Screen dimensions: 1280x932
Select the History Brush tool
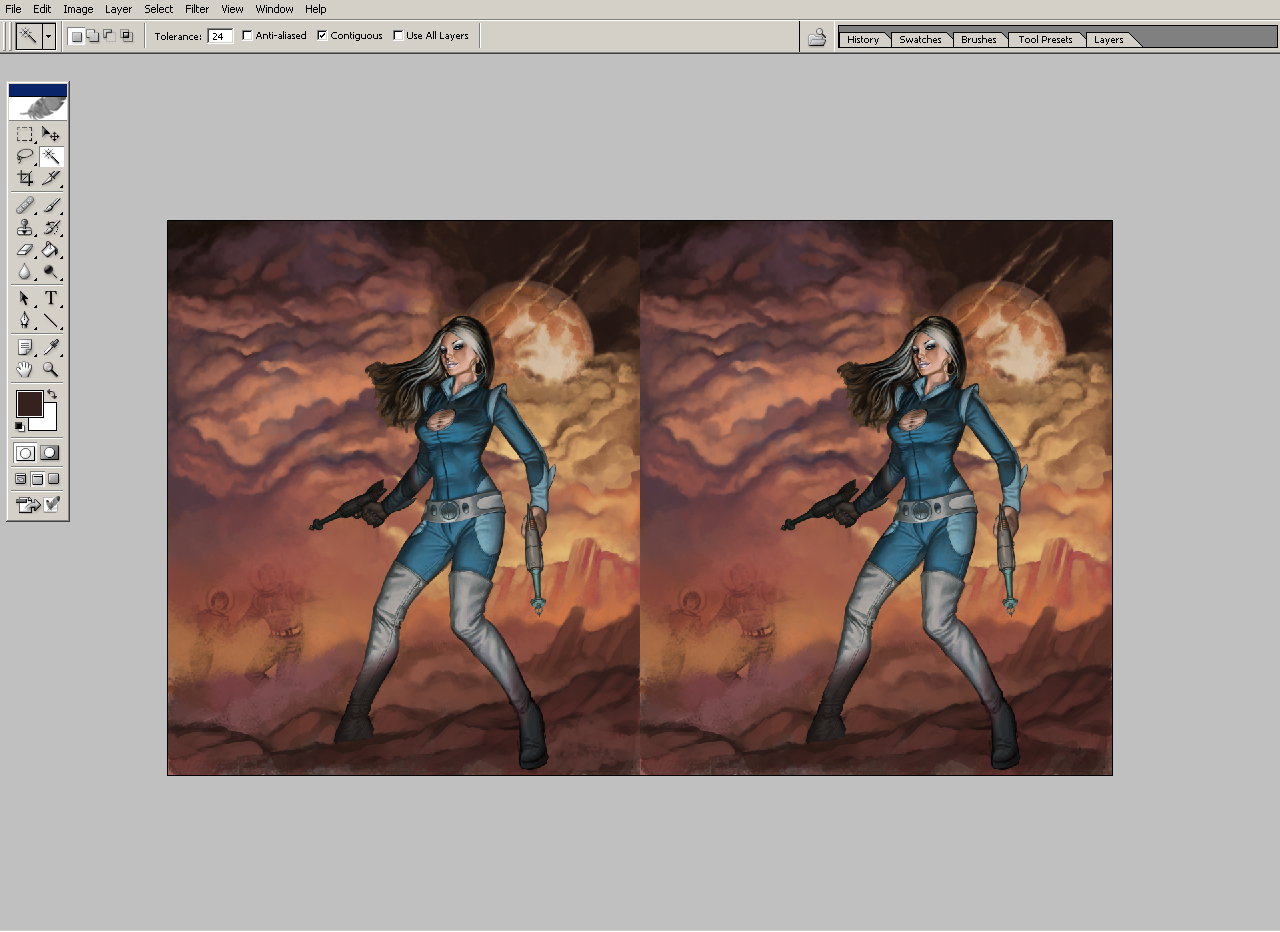51,227
